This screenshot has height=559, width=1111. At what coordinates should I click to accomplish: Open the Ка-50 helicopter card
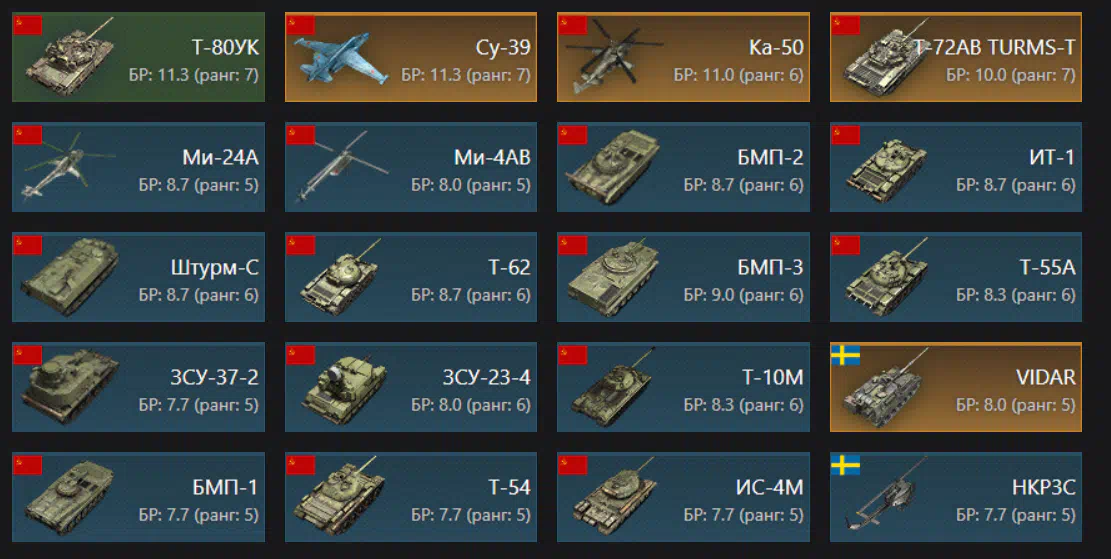point(683,57)
